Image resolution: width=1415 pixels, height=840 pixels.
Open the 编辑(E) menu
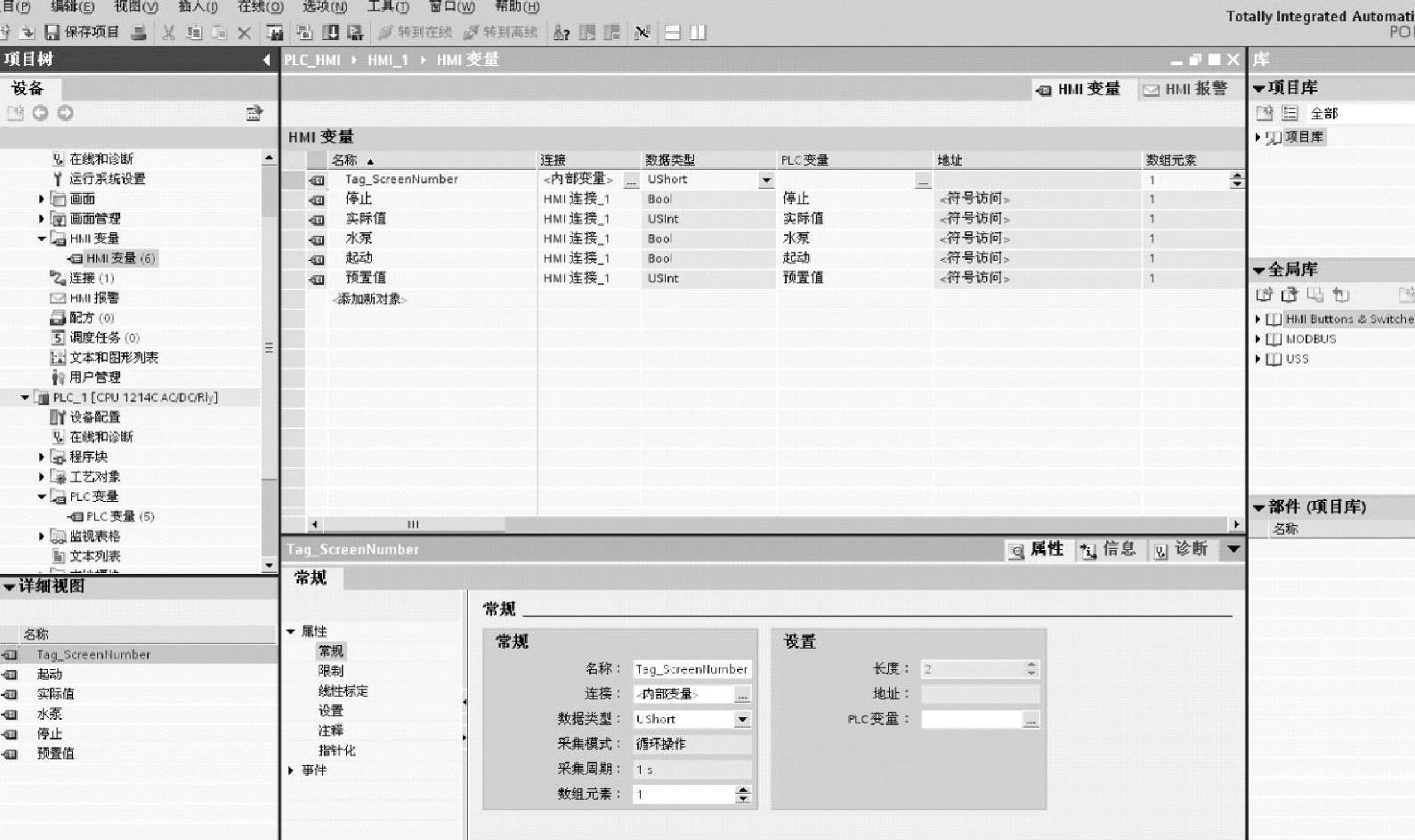72,6
